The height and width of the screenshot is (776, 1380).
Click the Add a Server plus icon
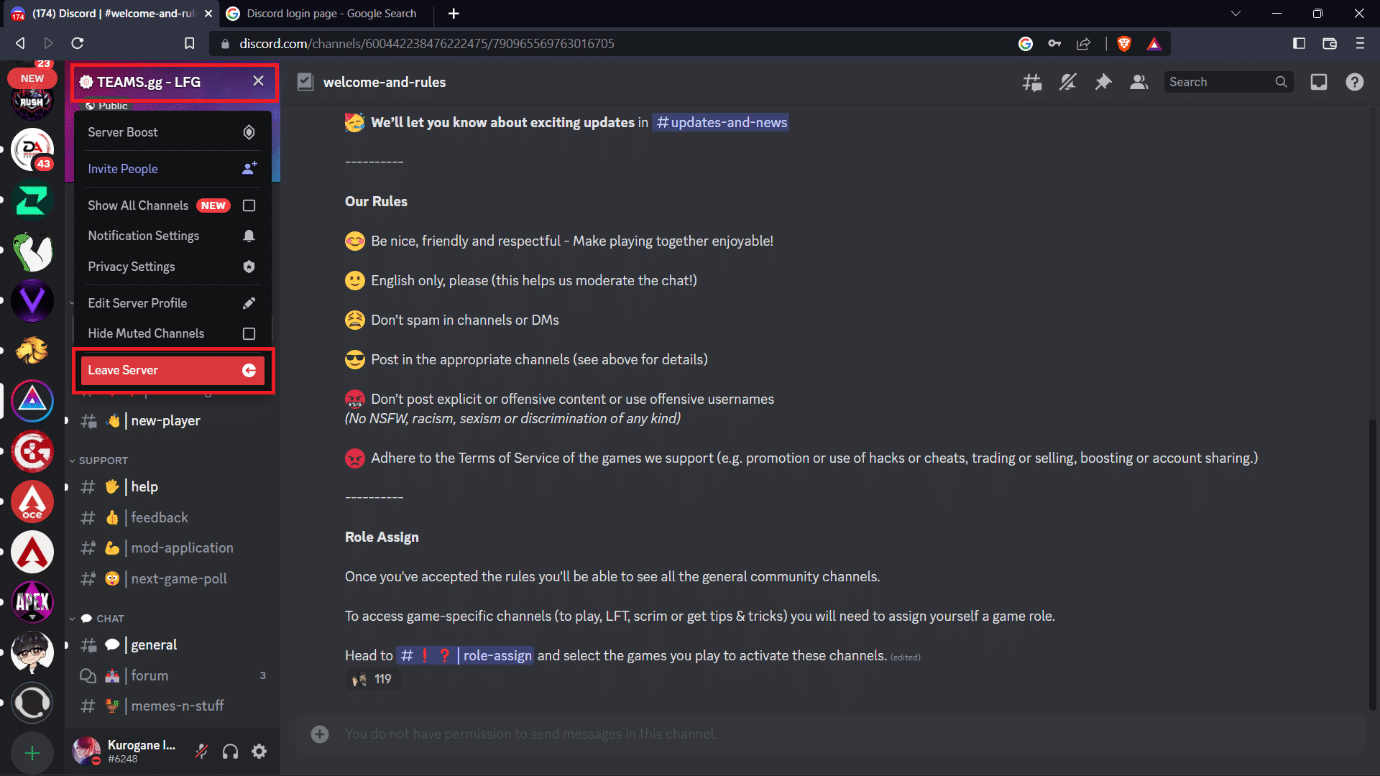pyautogui.click(x=32, y=753)
